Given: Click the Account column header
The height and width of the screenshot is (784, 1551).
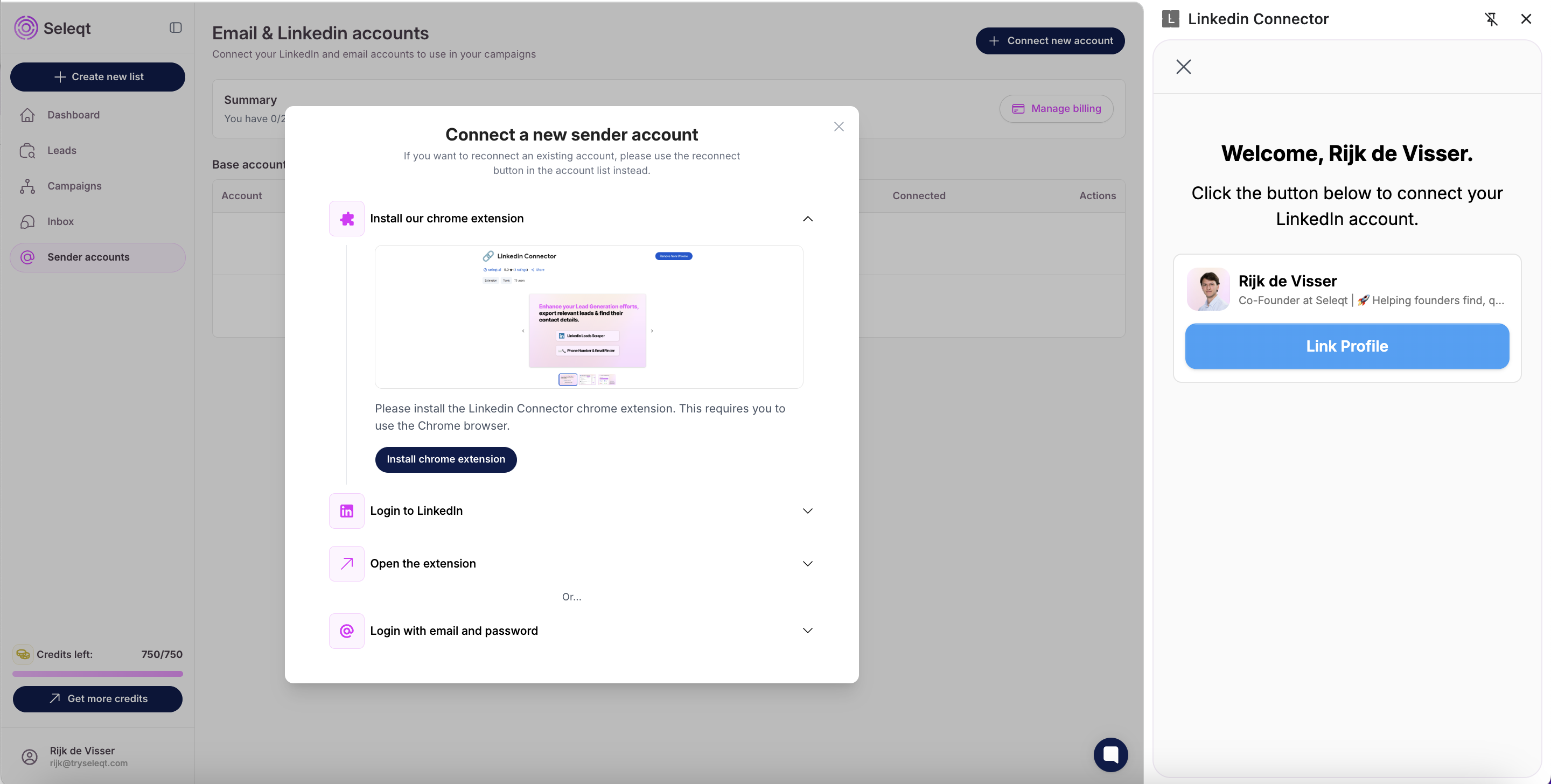Looking at the screenshot, I should (x=241, y=195).
